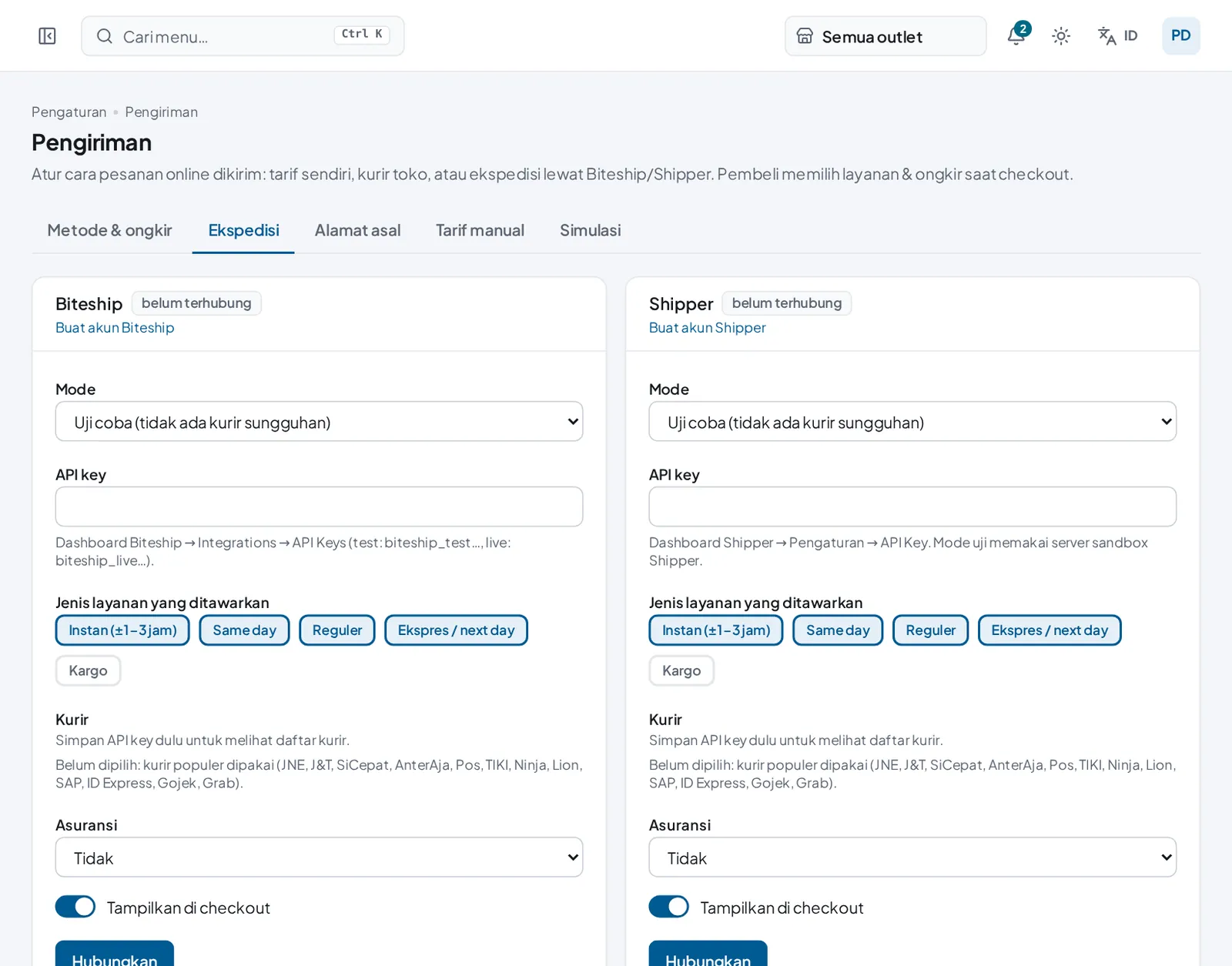
Task: Toggle Biteship Same day service chip
Action: pyautogui.click(x=244, y=630)
